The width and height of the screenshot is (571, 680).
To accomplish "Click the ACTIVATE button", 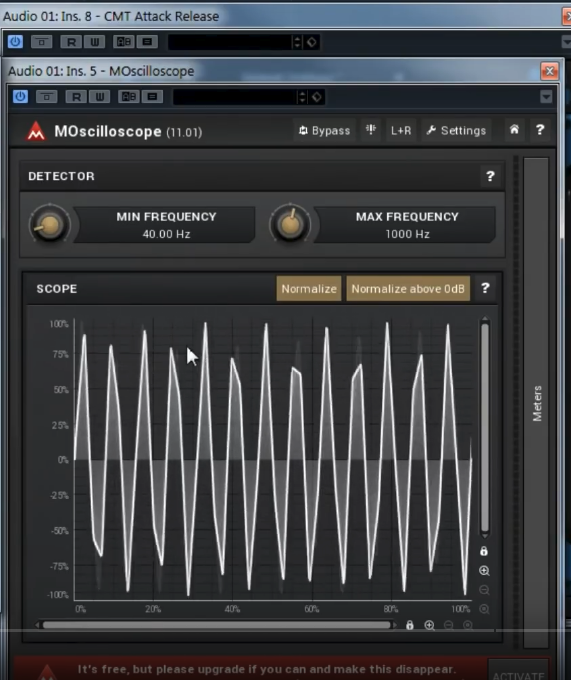I will click(519, 670).
